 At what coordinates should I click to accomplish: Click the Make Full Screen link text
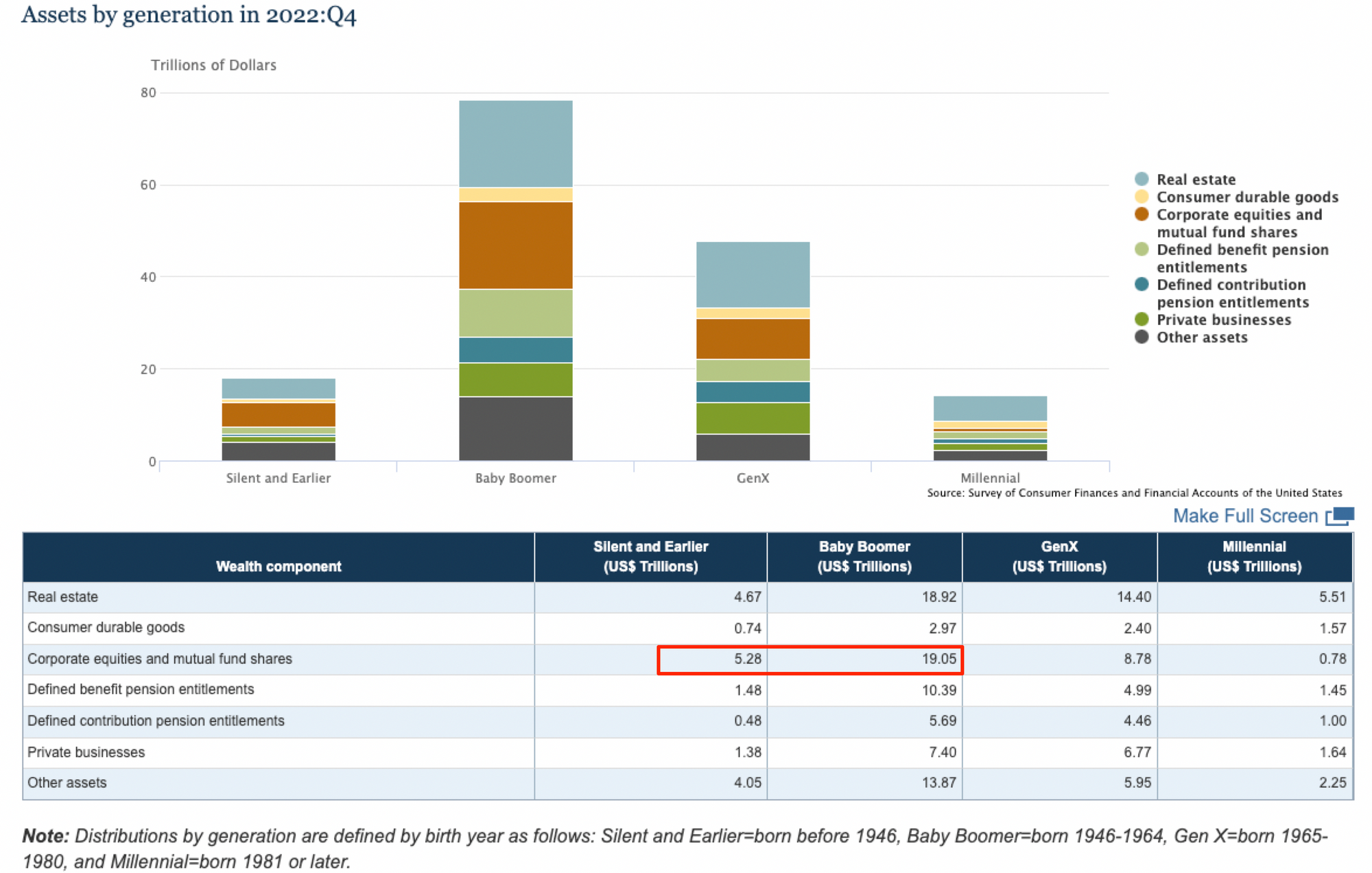click(1245, 516)
